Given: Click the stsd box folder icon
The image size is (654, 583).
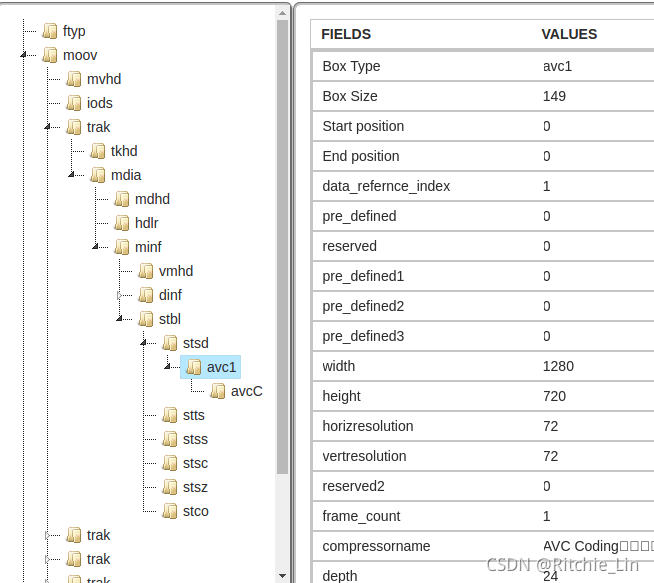Looking at the screenshot, I should 170,343.
